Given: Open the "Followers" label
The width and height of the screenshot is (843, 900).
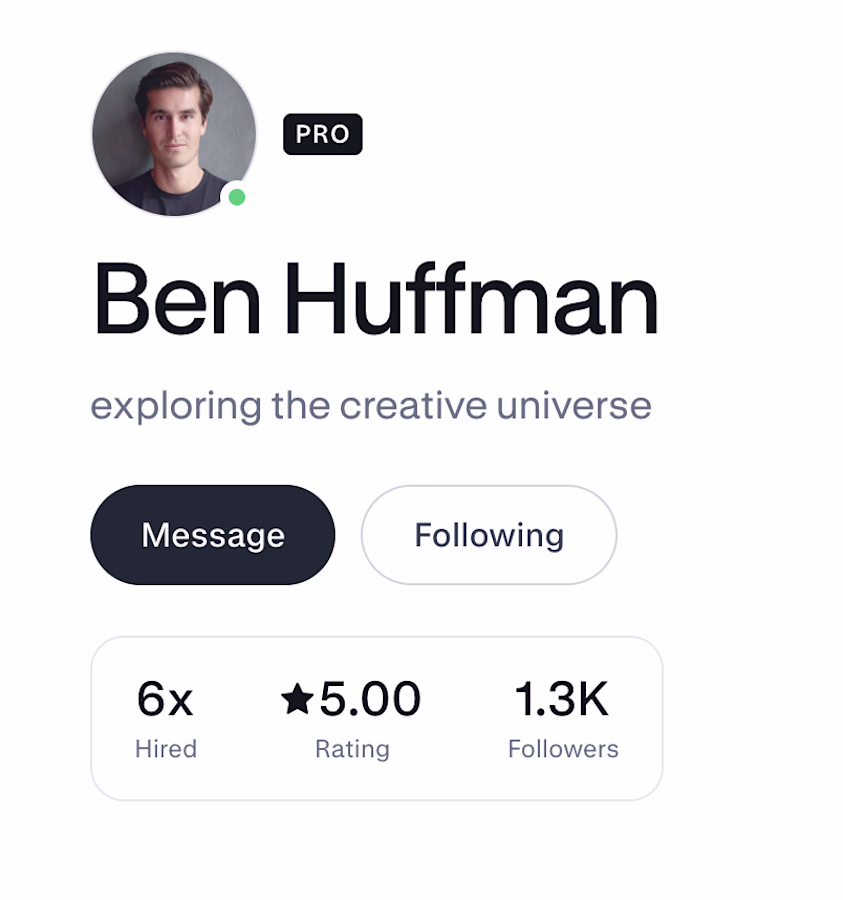Looking at the screenshot, I should pyautogui.click(x=563, y=749).
